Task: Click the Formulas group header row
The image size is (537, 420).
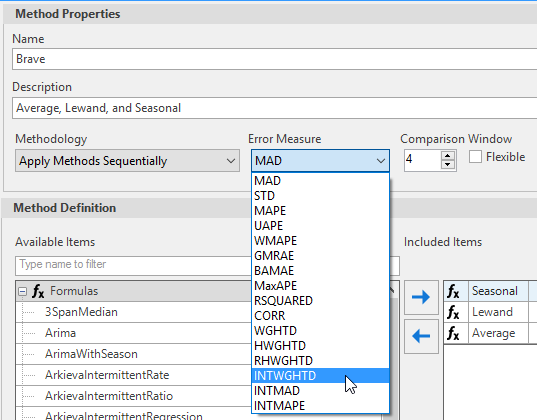Action: (134, 291)
